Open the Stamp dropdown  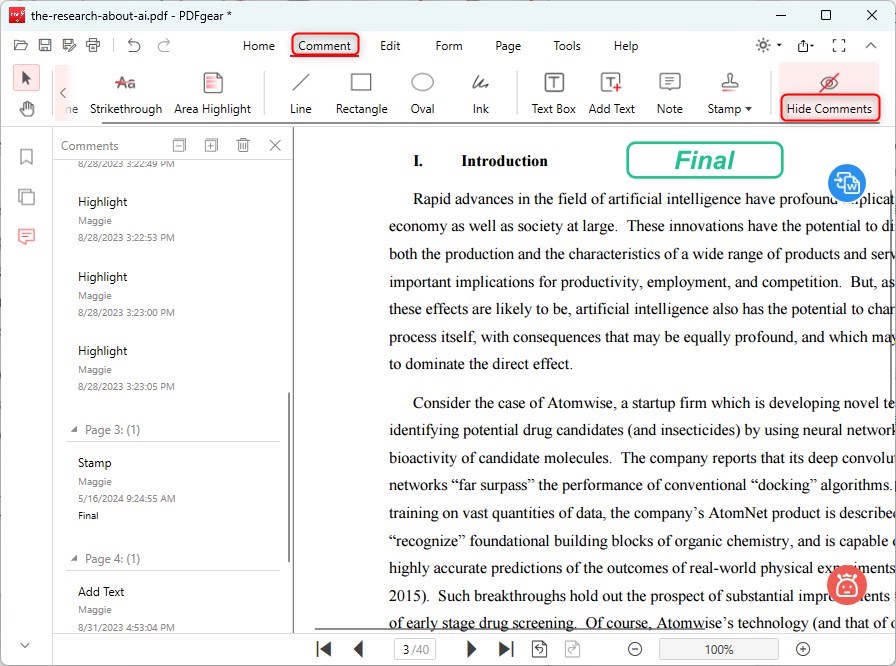click(730, 93)
